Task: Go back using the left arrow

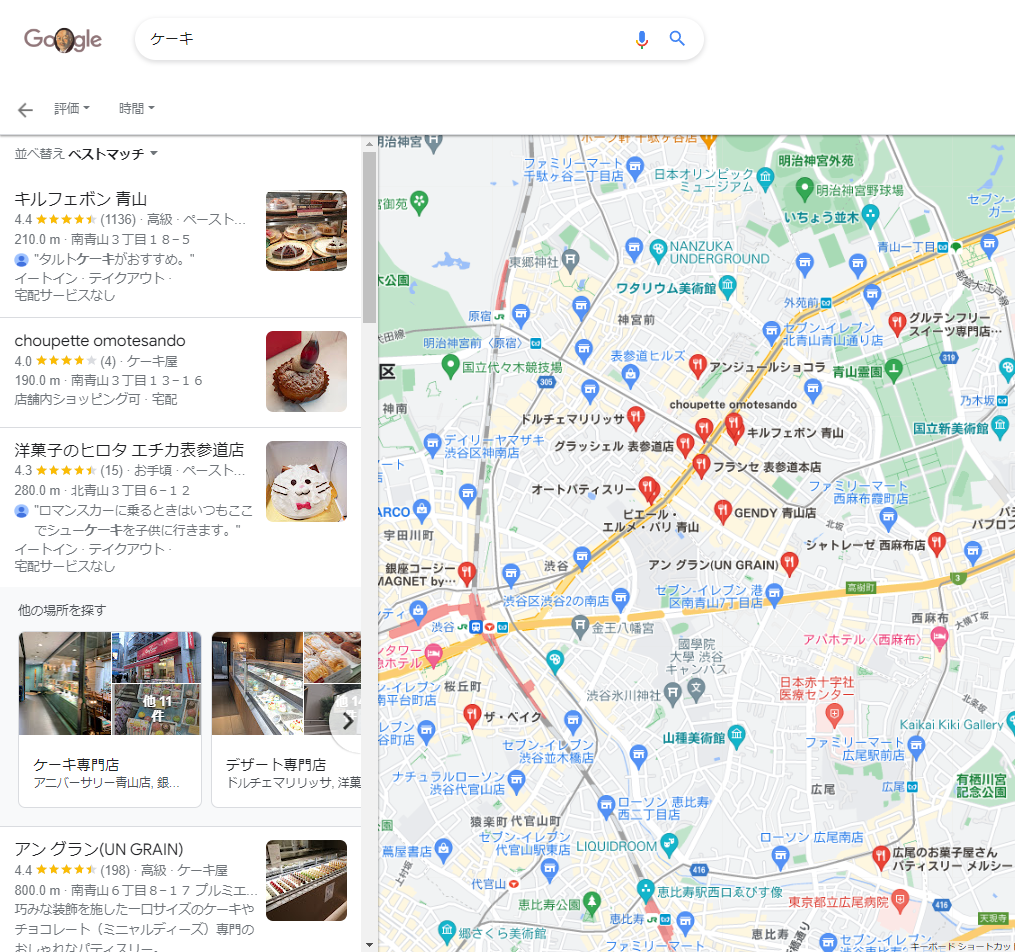Action: click(25, 109)
